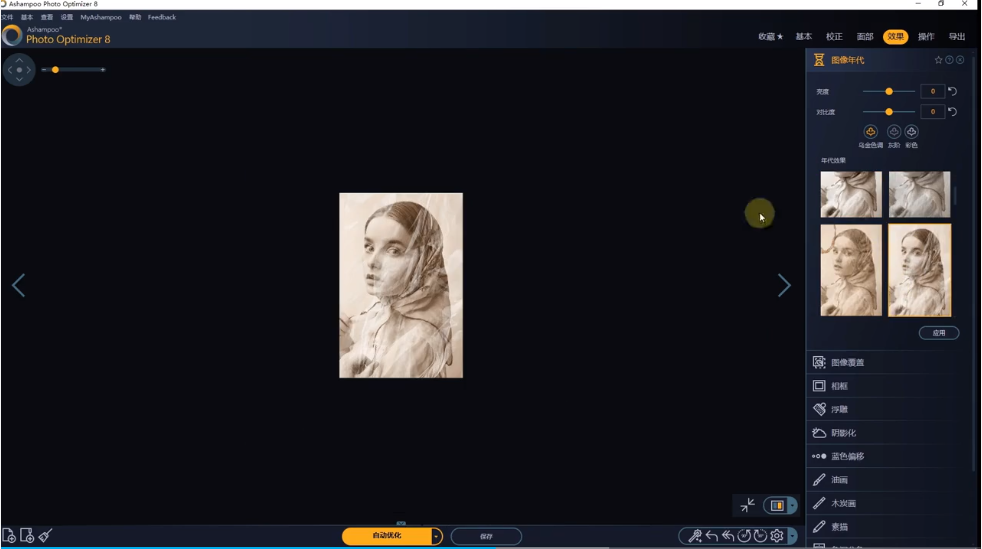Screen dimensions: 982x549
Task: Open the File (文件) menu
Action: tap(8, 18)
